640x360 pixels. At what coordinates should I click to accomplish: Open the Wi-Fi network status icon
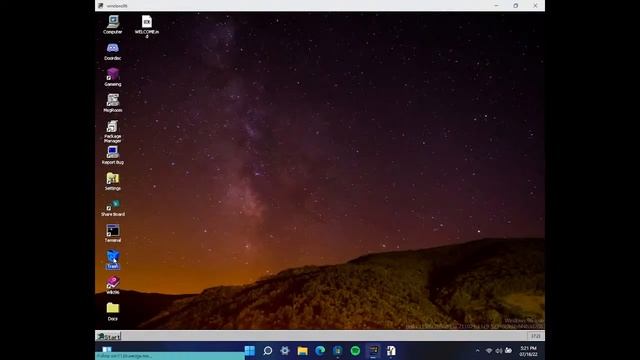489,351
